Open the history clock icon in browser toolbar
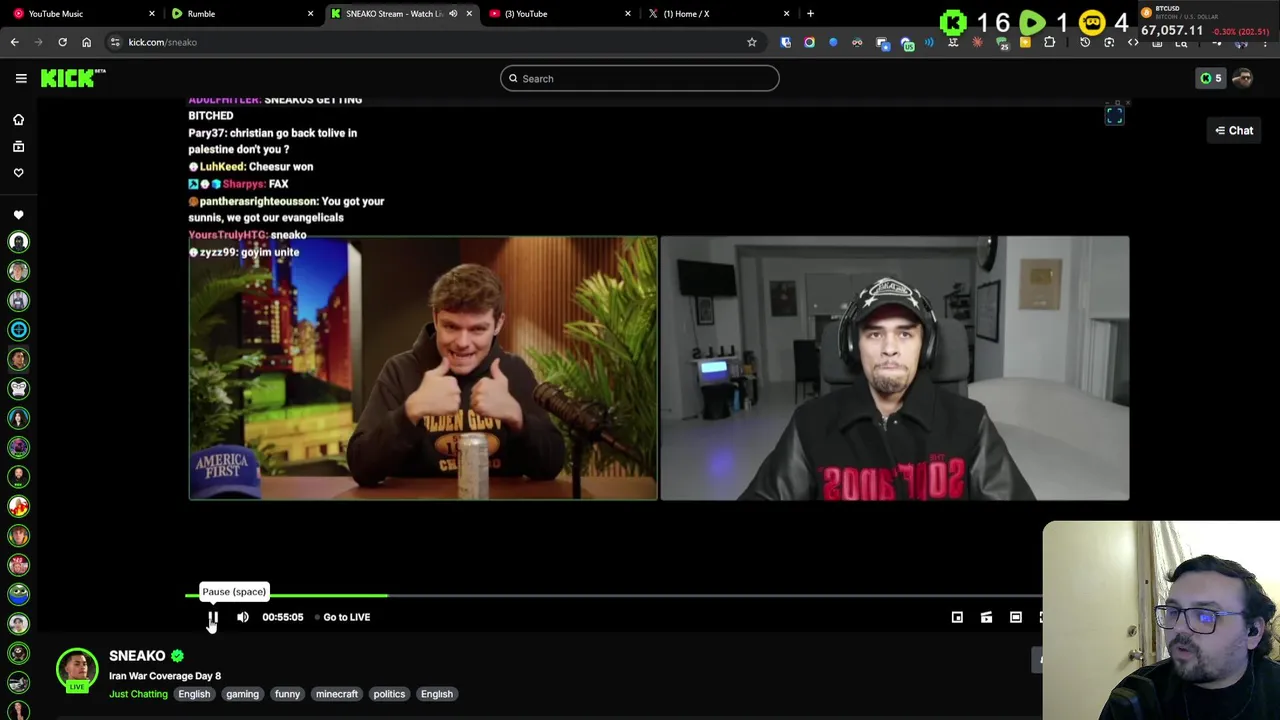Image resolution: width=1280 pixels, height=720 pixels. click(1085, 42)
